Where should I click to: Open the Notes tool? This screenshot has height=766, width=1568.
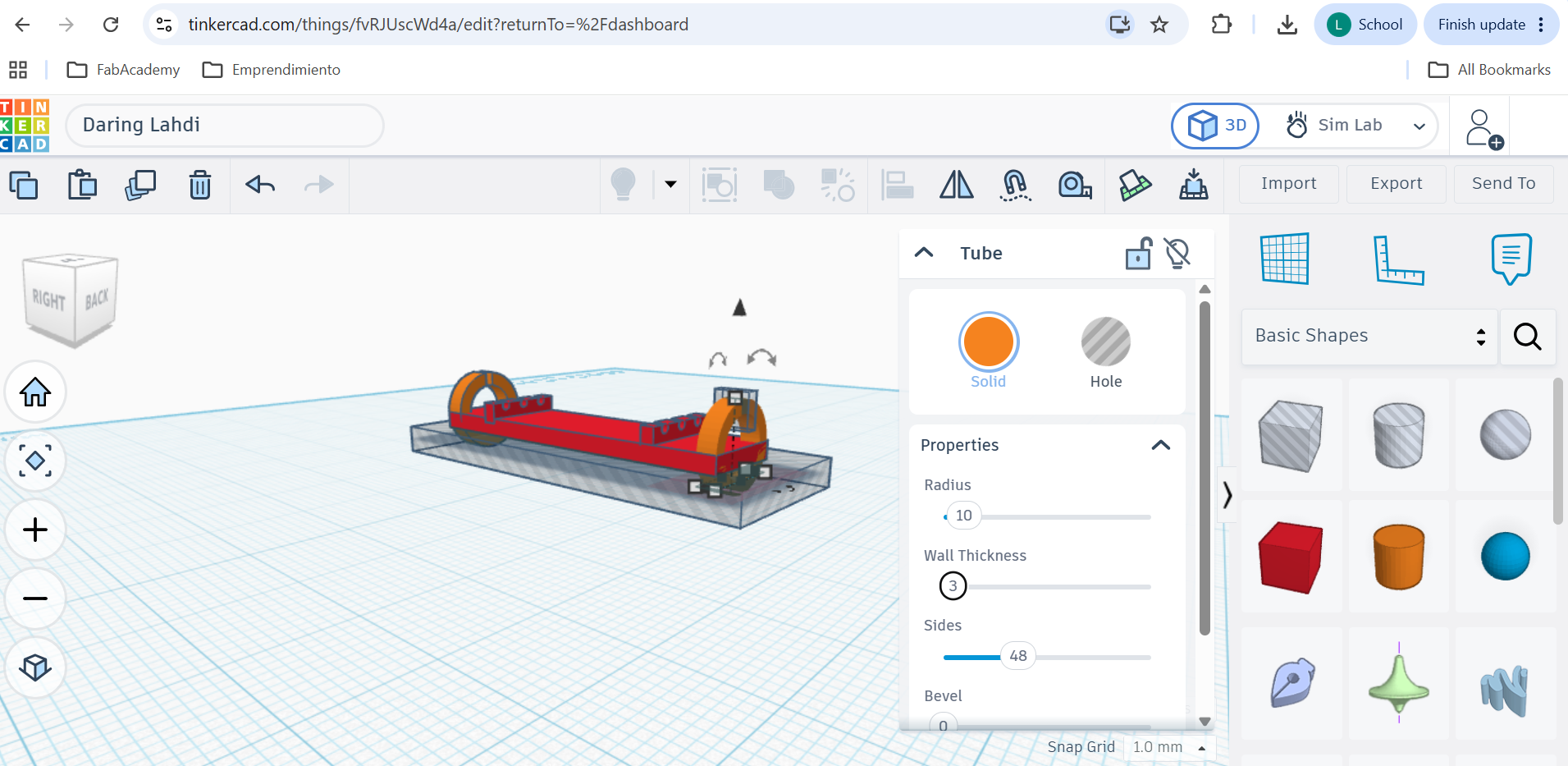(x=1511, y=259)
